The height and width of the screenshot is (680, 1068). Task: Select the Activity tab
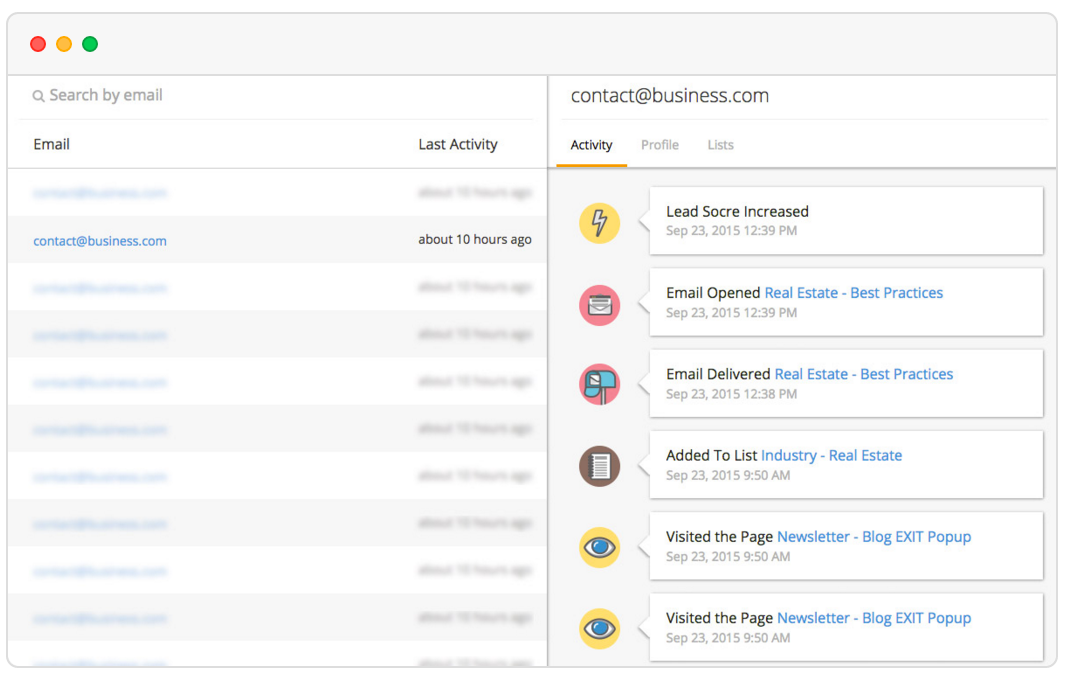click(591, 145)
